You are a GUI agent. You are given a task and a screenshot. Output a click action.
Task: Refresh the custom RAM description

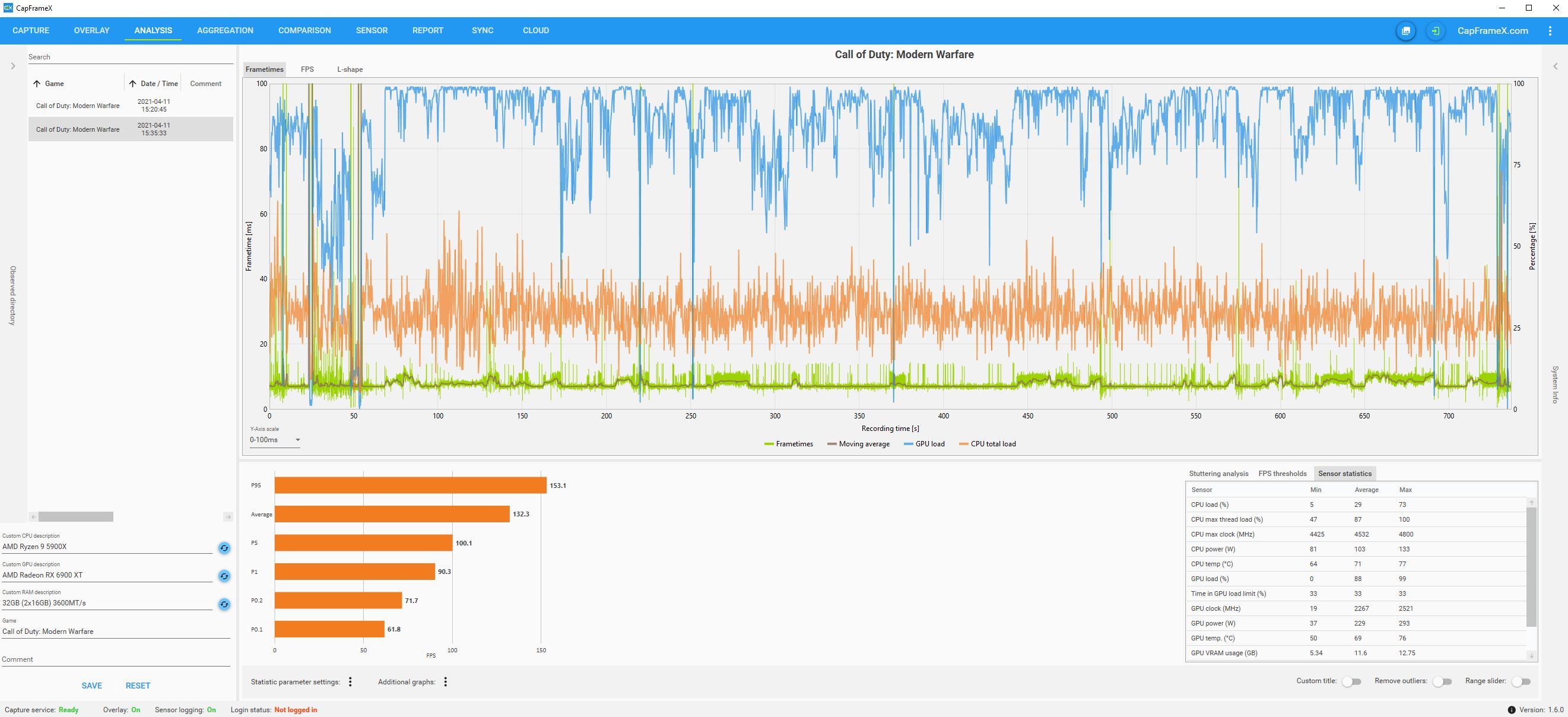click(224, 604)
